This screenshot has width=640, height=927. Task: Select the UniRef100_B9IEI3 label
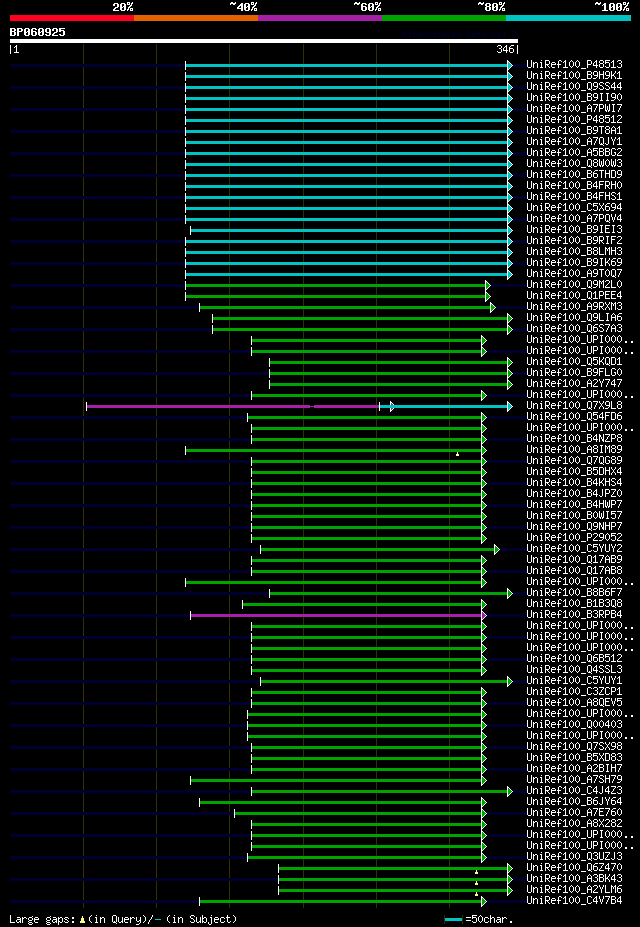tap(574, 229)
